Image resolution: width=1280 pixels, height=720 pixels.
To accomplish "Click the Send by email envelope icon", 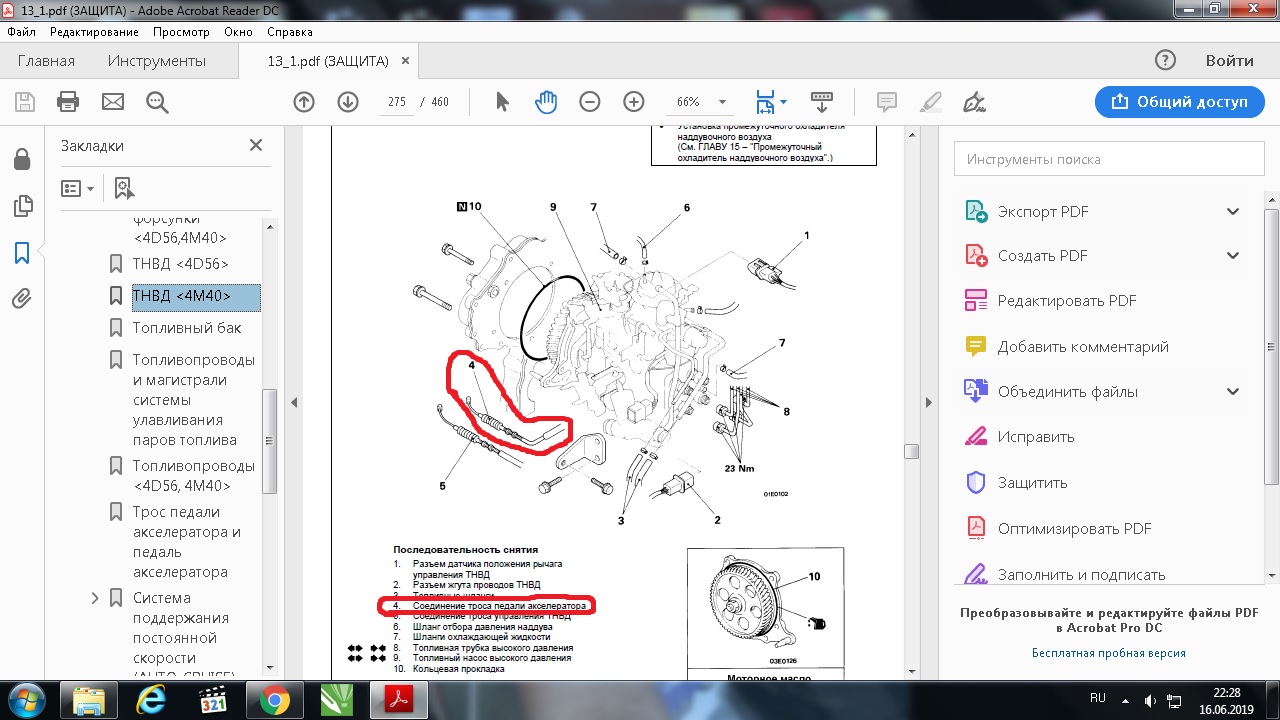I will (x=112, y=102).
